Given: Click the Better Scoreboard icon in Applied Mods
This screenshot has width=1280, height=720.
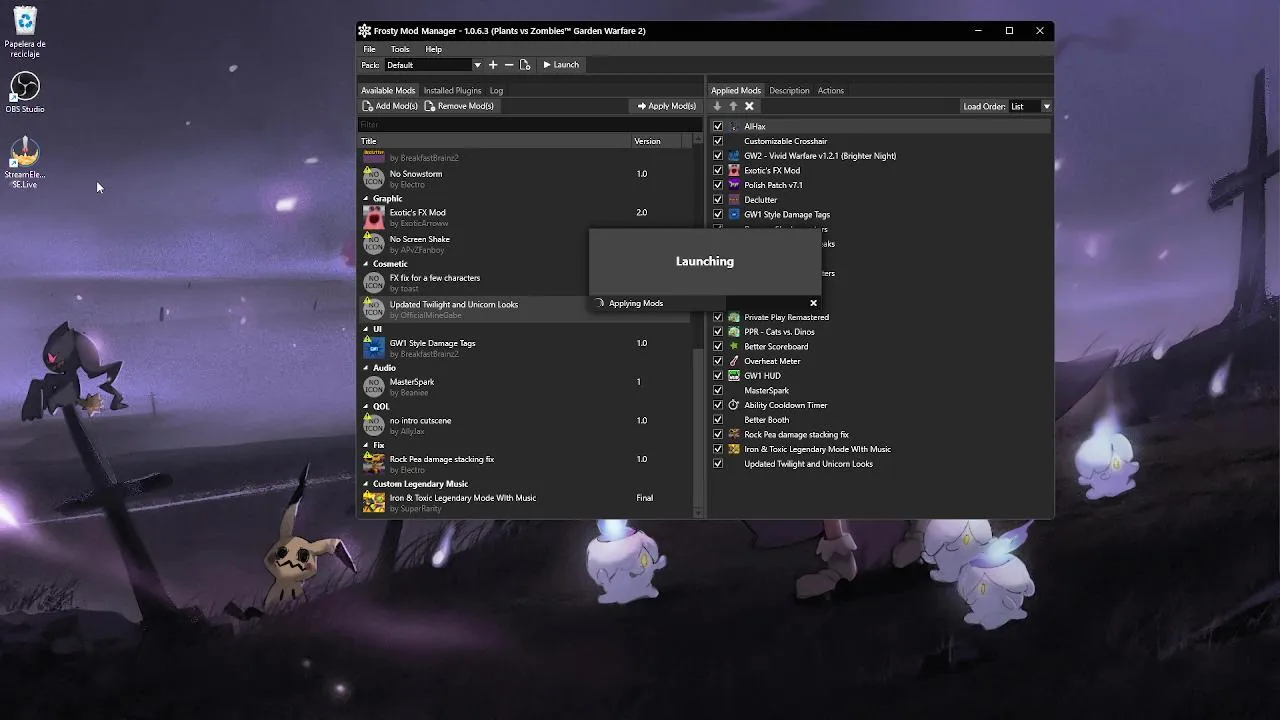Looking at the screenshot, I should [x=734, y=346].
